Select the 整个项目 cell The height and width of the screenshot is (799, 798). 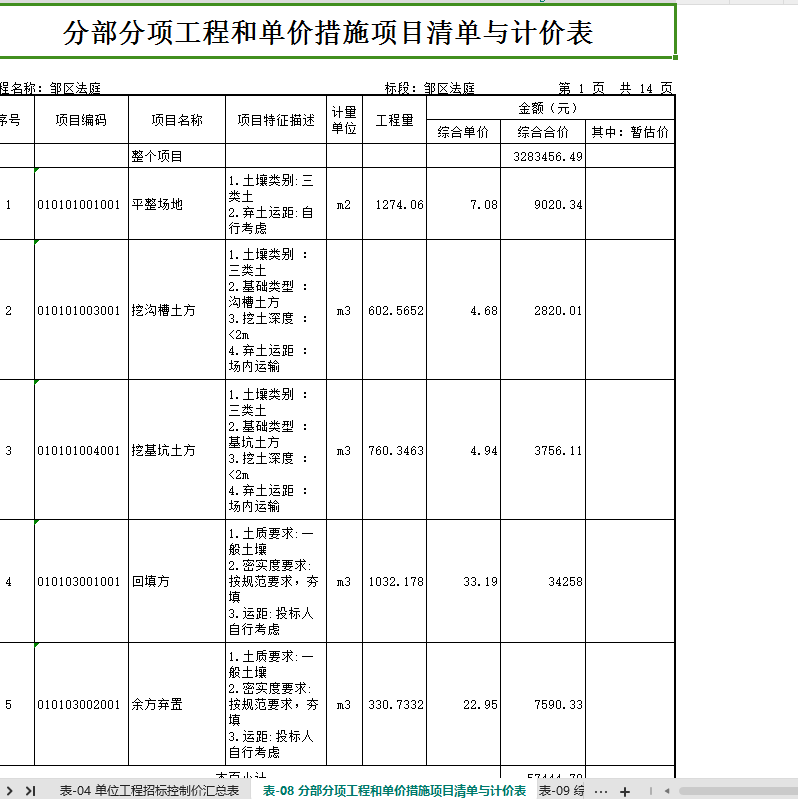(x=177, y=156)
